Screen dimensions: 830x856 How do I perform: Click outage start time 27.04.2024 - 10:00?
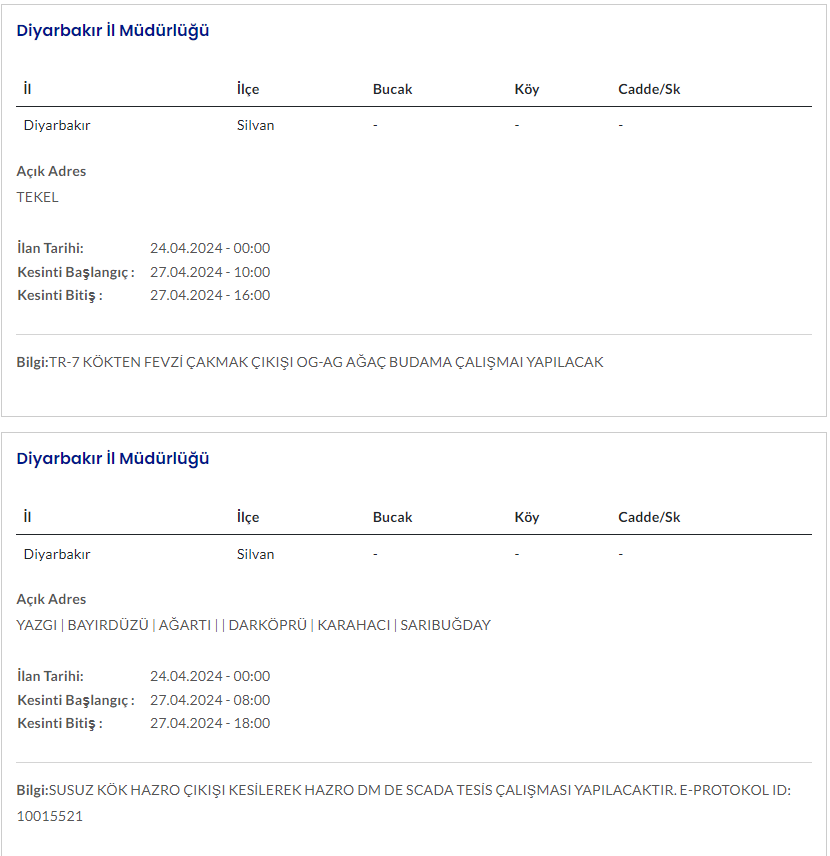click(210, 272)
